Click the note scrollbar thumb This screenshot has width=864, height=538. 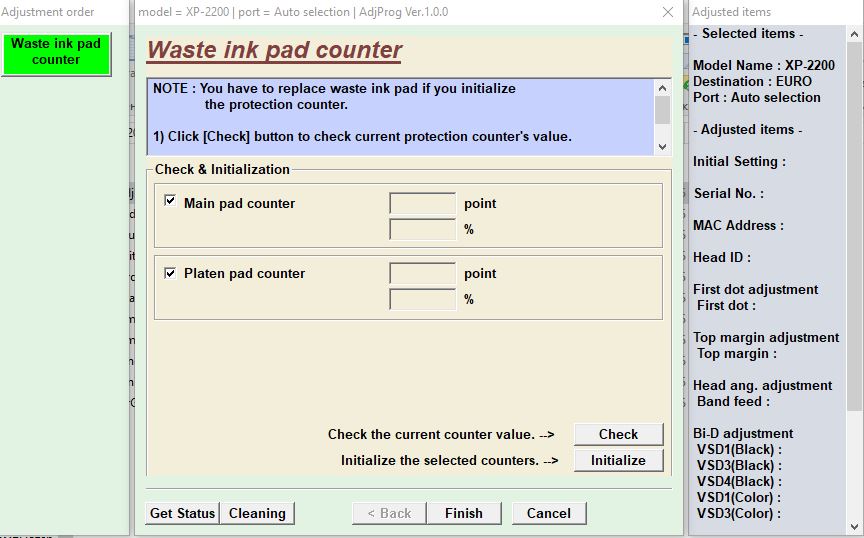[x=662, y=110]
